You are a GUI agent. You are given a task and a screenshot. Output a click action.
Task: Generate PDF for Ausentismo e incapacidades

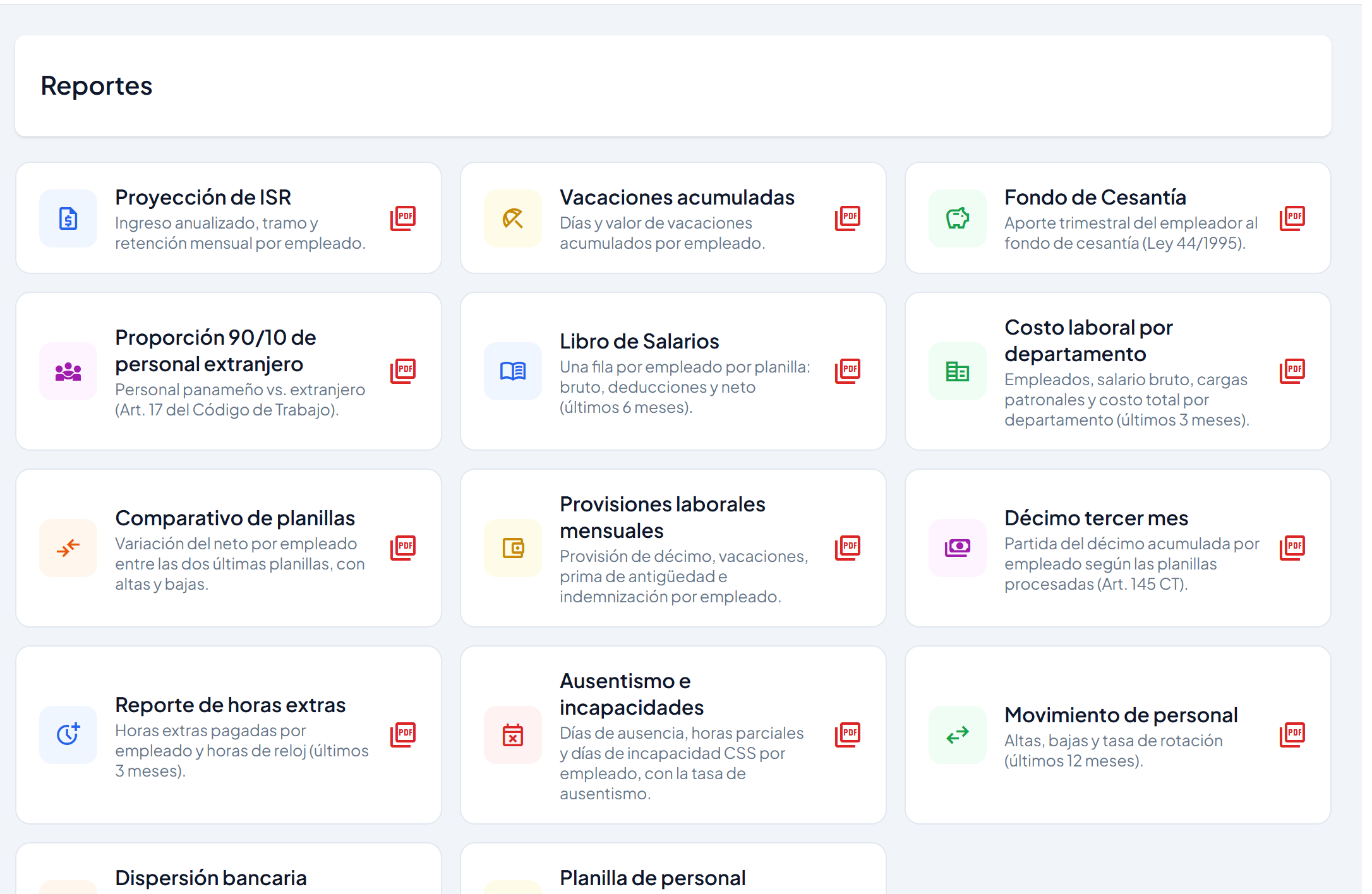click(x=848, y=734)
